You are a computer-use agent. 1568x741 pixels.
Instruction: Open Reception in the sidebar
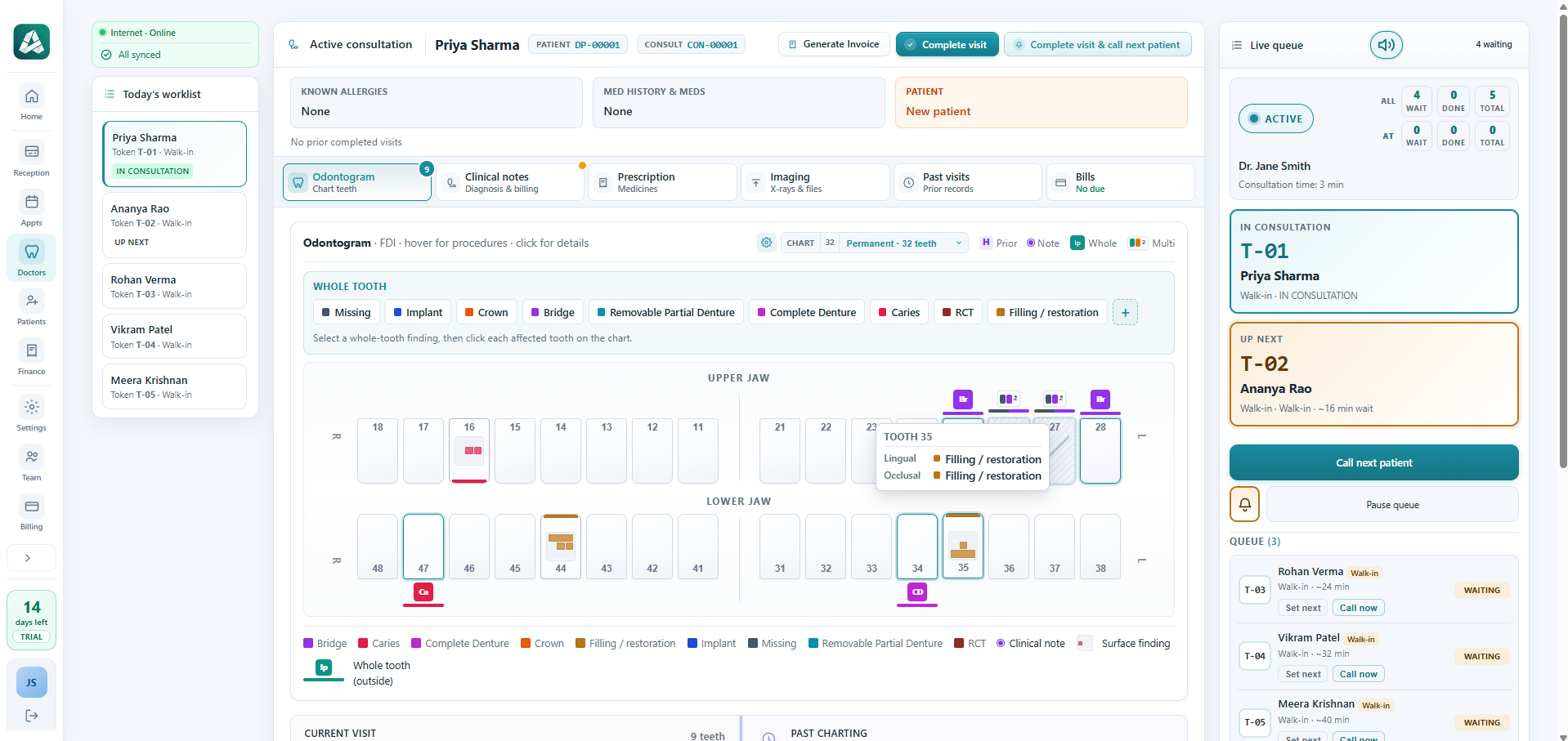click(31, 159)
